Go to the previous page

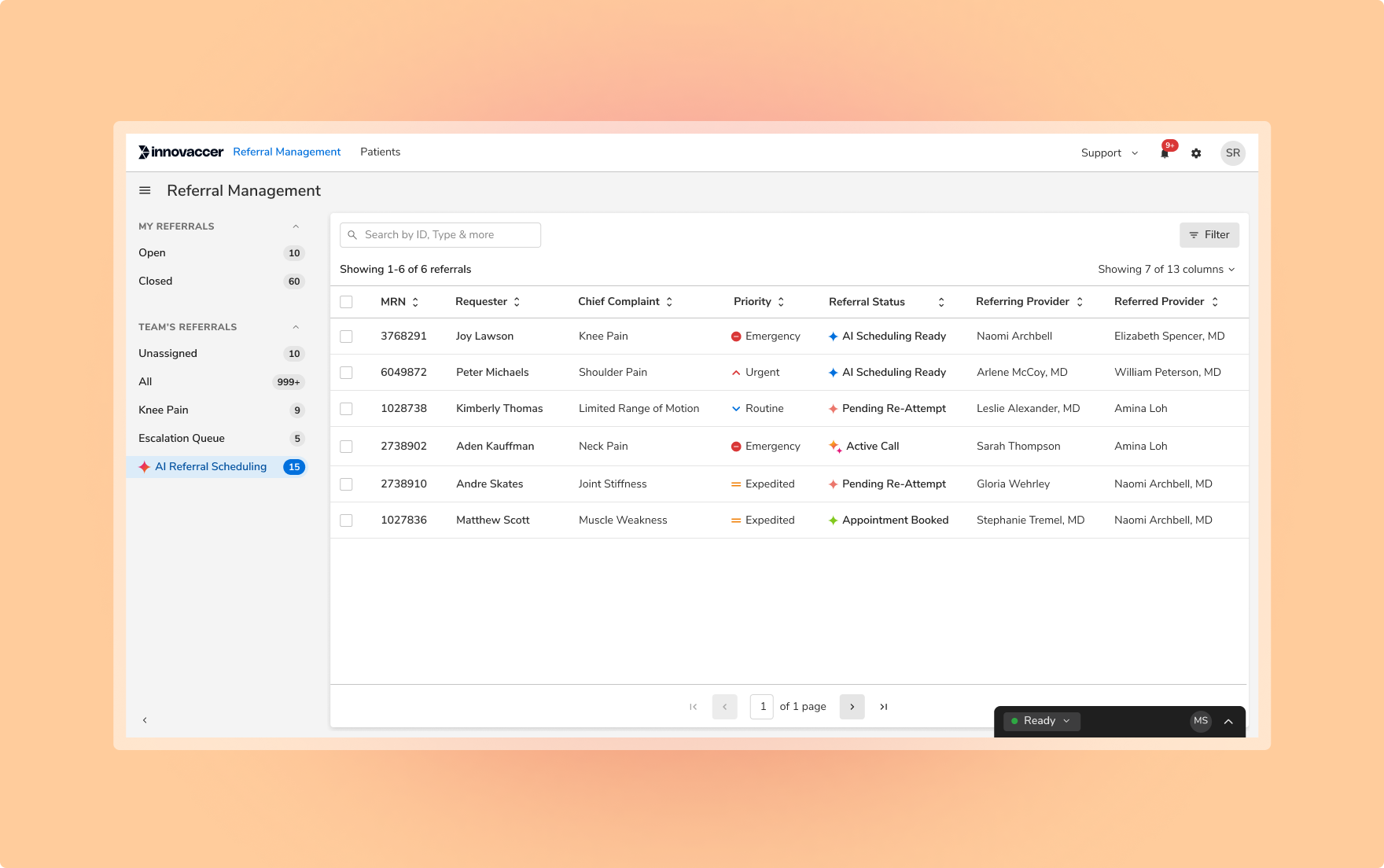[x=725, y=707]
